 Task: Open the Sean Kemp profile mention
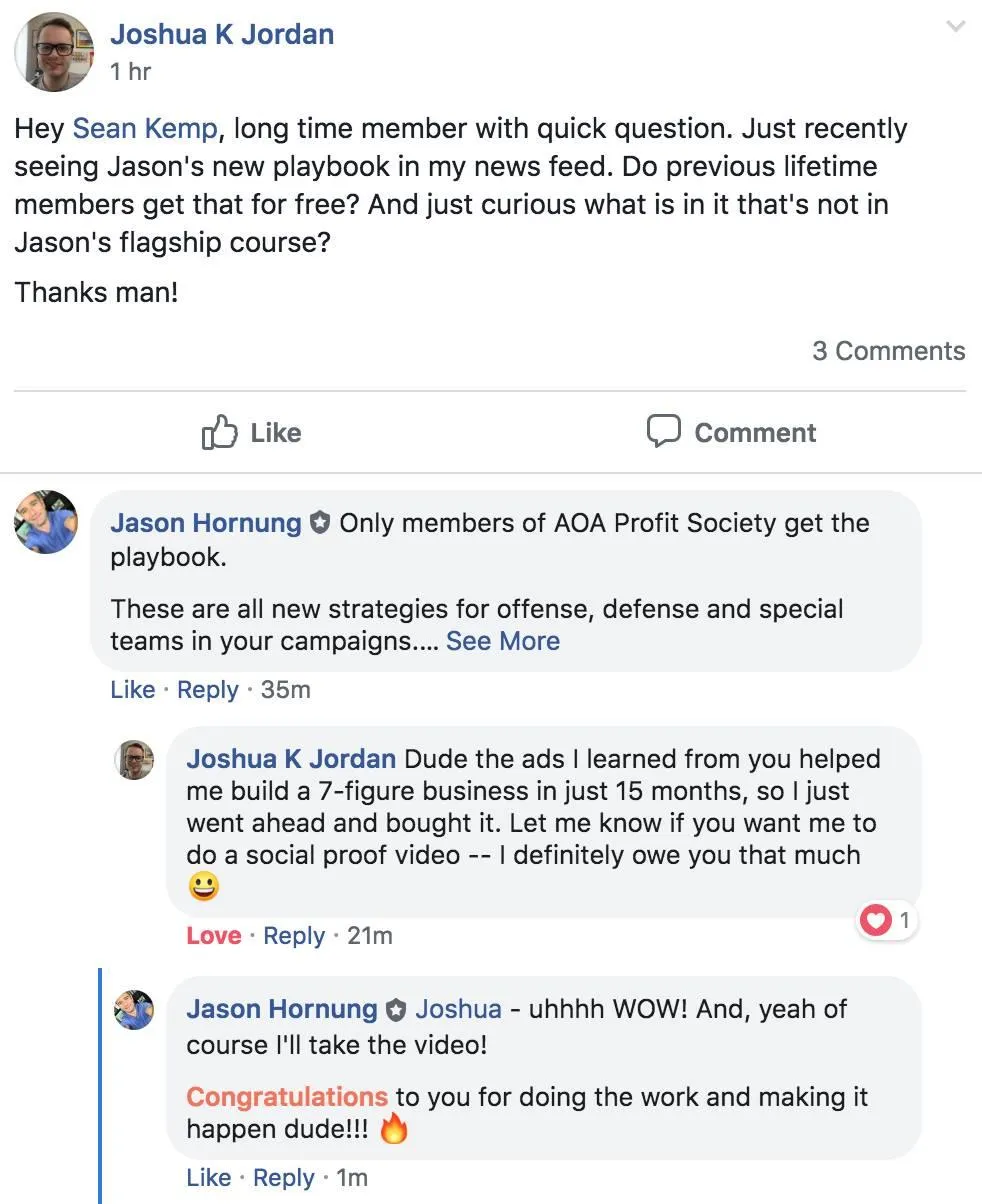tap(144, 129)
